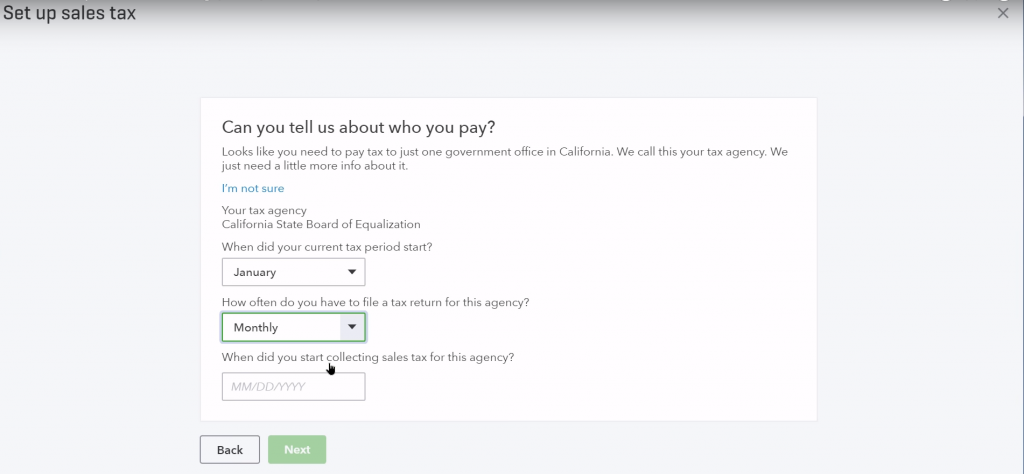Click the "Your tax agency" label
The image size is (1024, 474).
[x=264, y=210]
